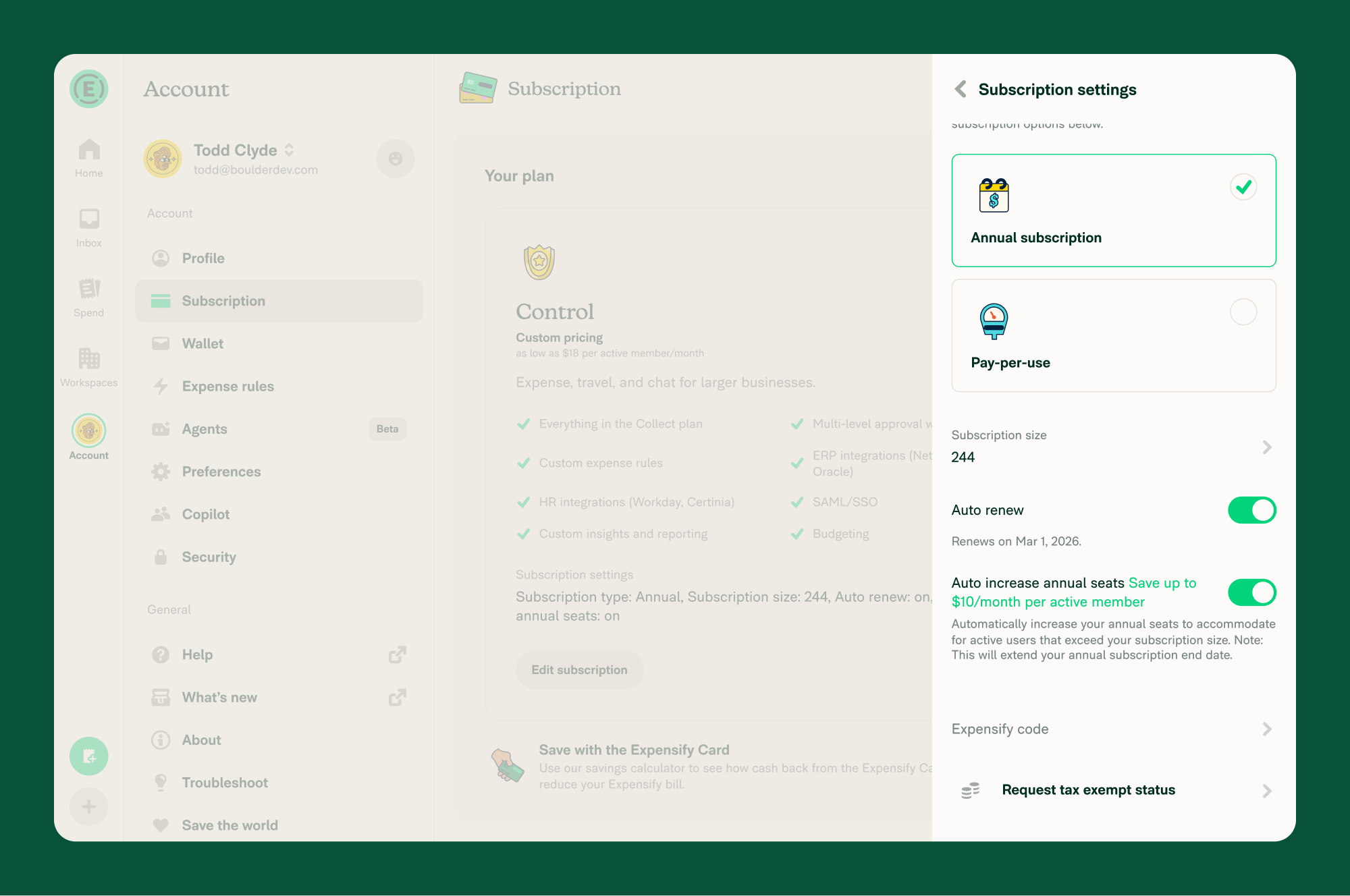Image resolution: width=1350 pixels, height=896 pixels.
Task: Click the coins icon for tax exempt
Action: [x=971, y=790]
